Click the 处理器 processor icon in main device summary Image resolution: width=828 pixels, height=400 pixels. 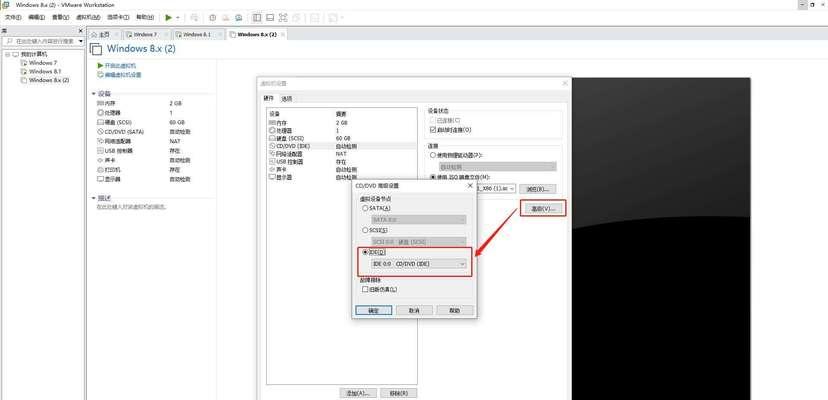[100, 113]
